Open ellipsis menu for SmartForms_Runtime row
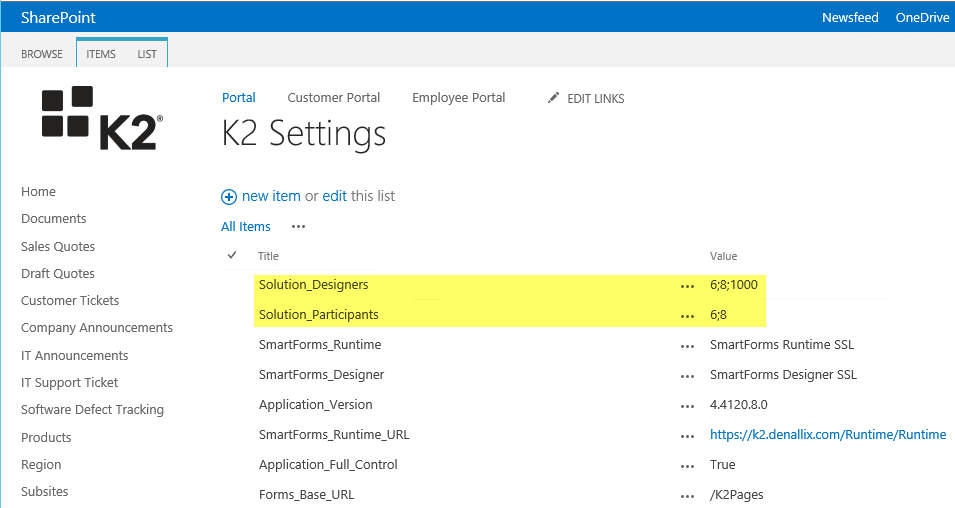Viewport: 955px width, 508px height. pyautogui.click(x=687, y=347)
